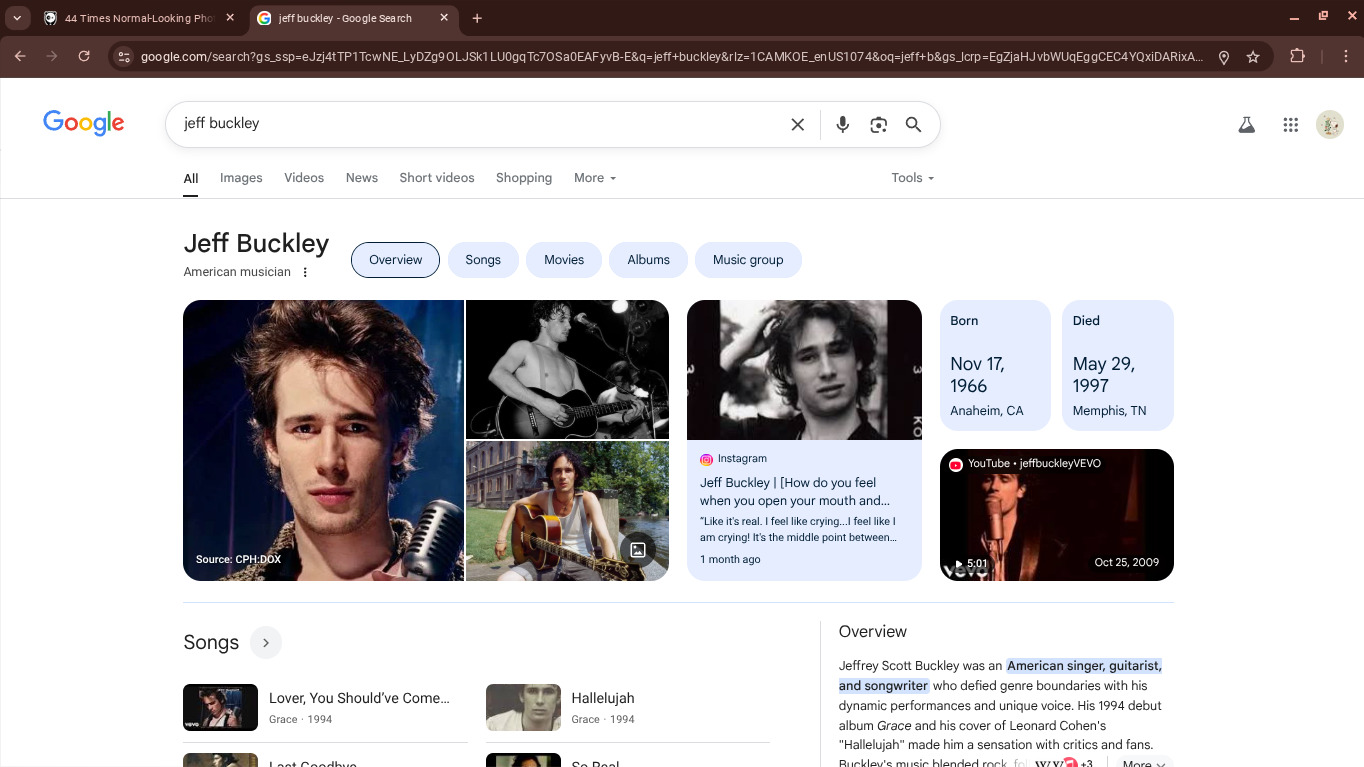The width and height of the screenshot is (1364, 767).
Task: Switch to the News tab
Action: pos(361,178)
